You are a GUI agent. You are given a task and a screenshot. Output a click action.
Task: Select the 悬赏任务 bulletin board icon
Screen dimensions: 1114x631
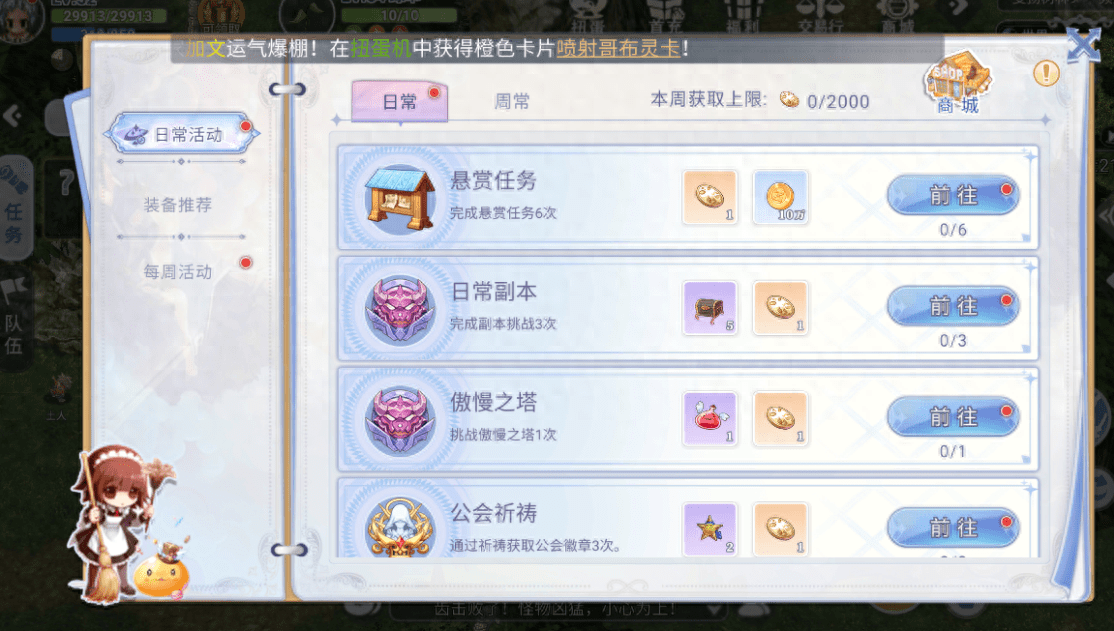tap(399, 198)
